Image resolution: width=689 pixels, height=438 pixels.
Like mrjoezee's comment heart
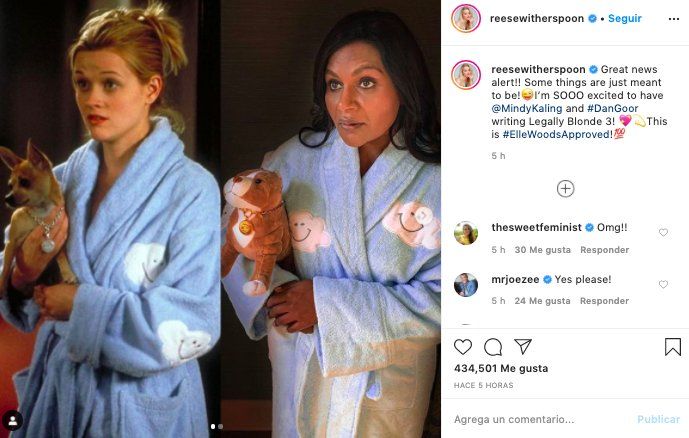(x=664, y=284)
